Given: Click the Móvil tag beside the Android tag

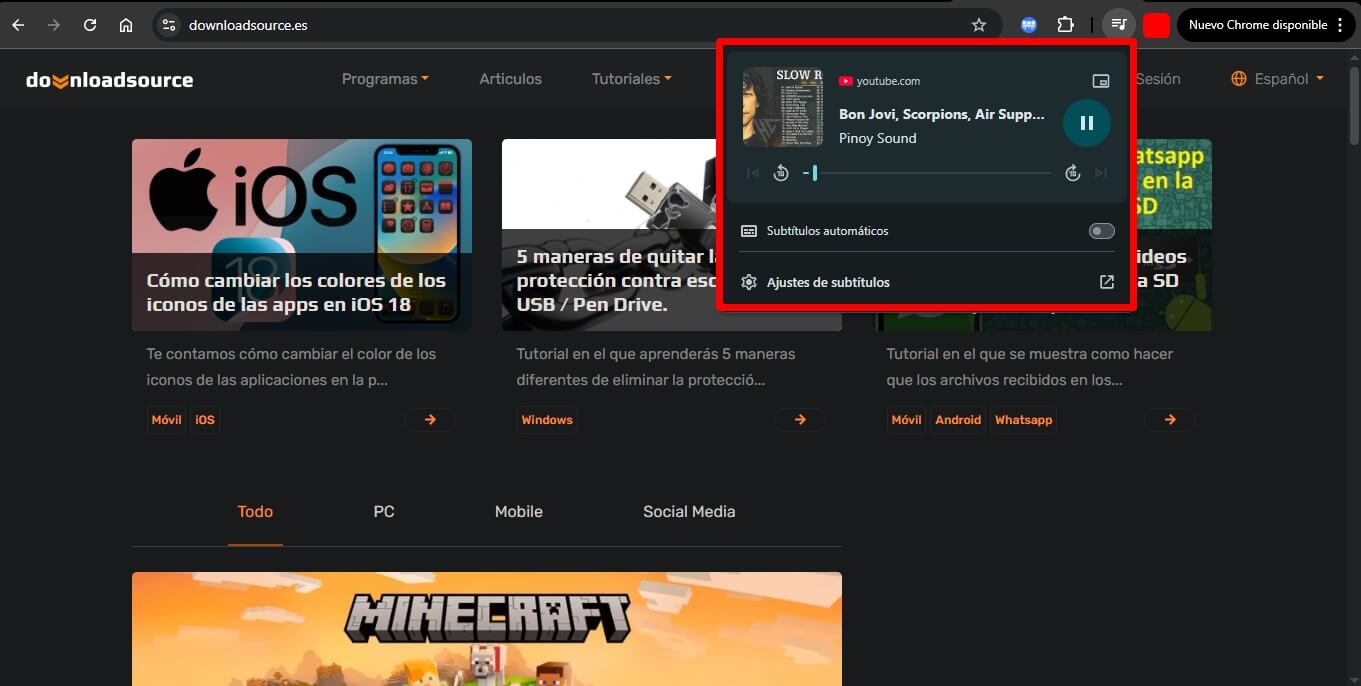Looking at the screenshot, I should 906,420.
